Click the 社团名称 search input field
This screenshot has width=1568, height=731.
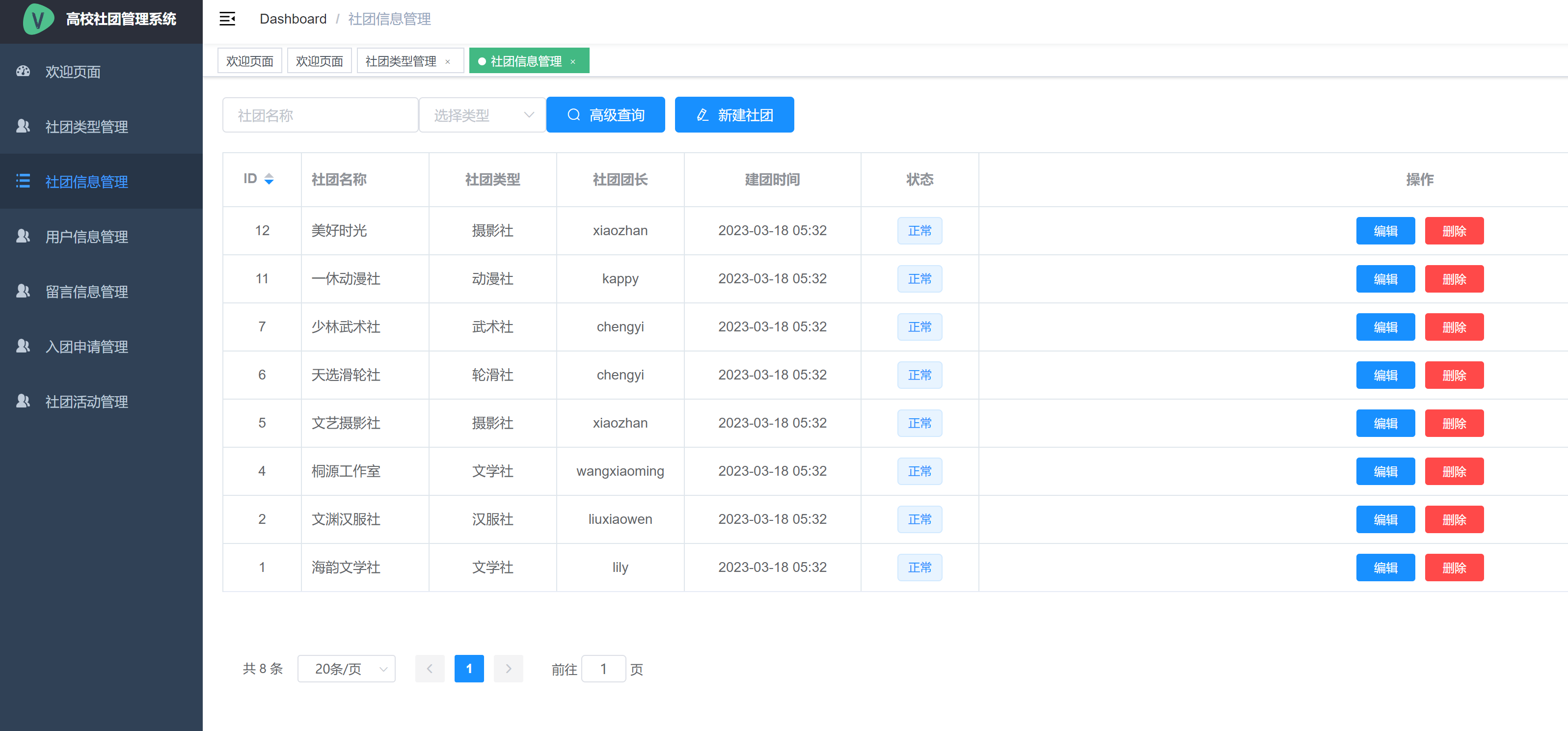click(320, 114)
